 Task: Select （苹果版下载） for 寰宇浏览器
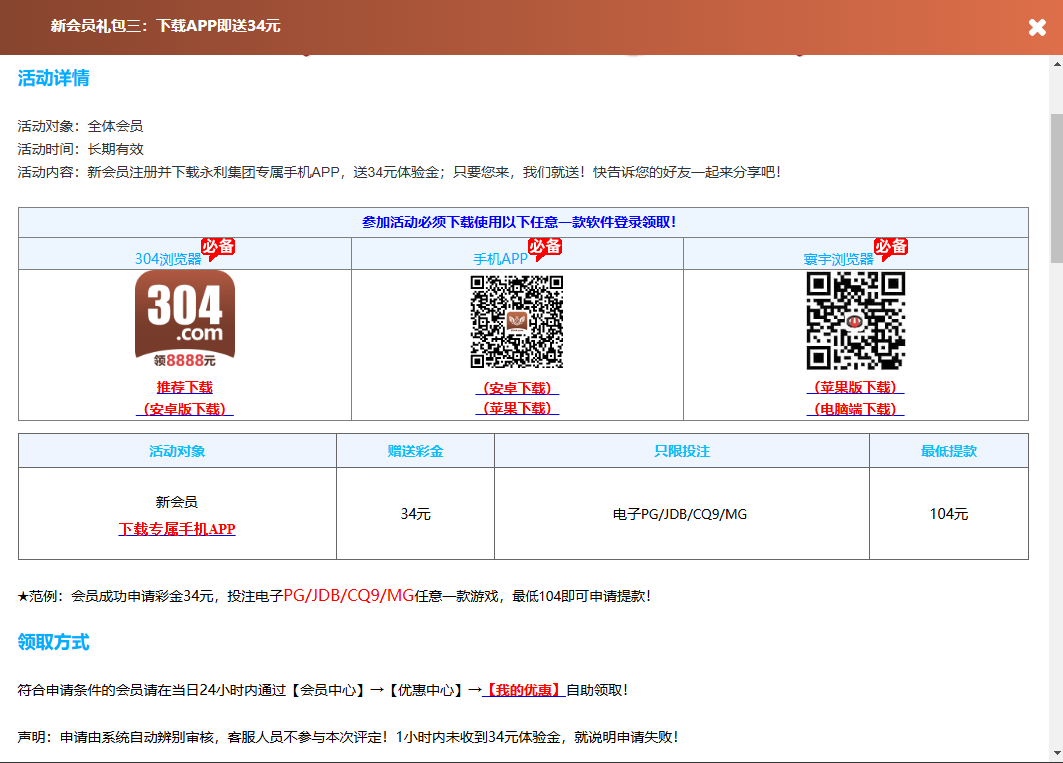tap(855, 387)
